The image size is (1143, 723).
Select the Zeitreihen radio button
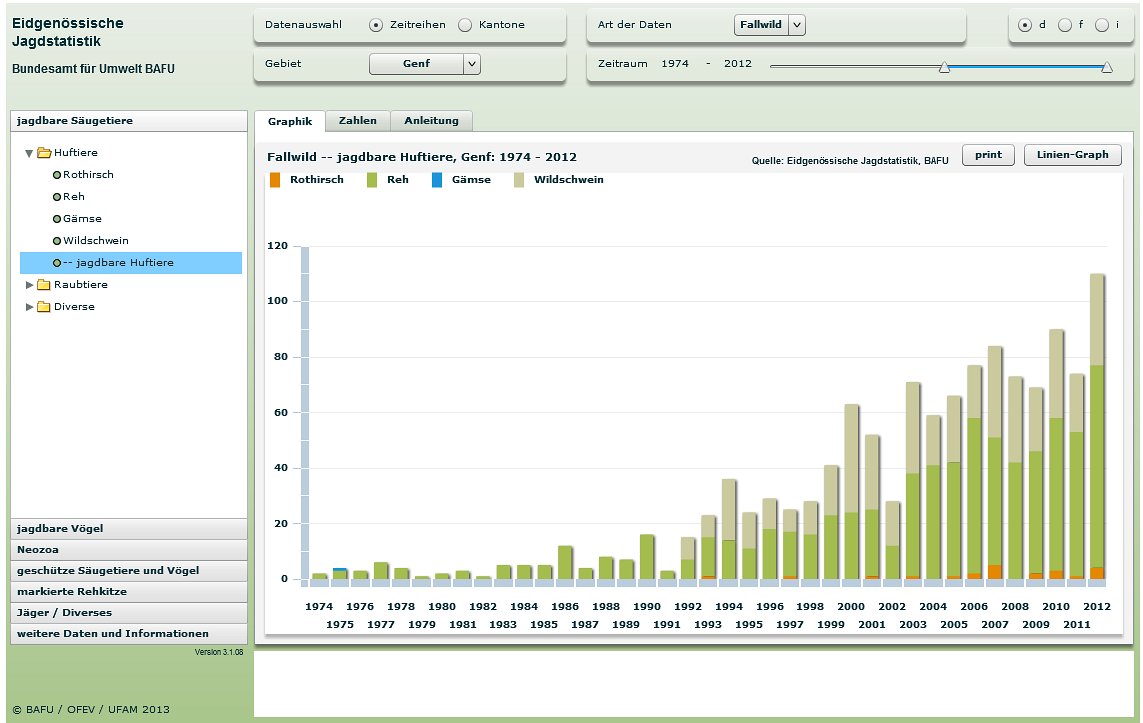pos(376,25)
